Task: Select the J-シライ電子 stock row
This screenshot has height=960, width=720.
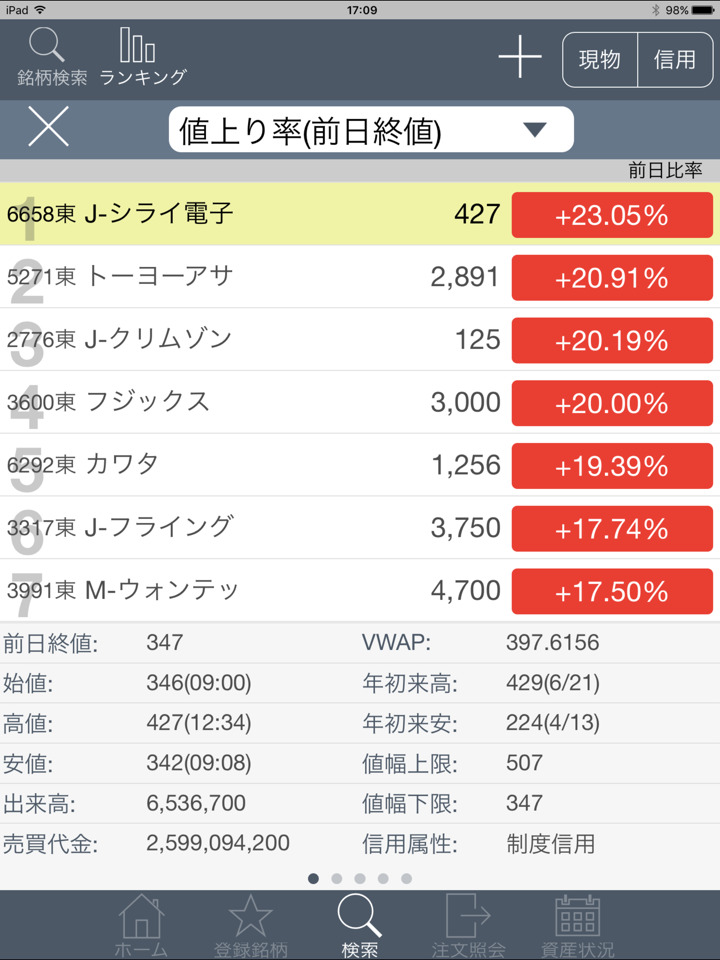Action: 250,214
